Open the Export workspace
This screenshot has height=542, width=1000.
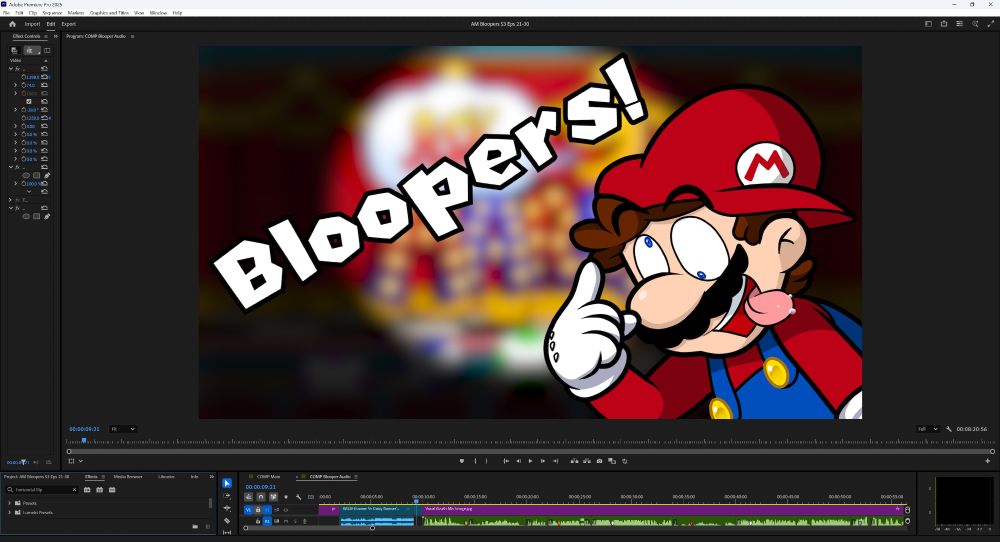[x=68, y=24]
